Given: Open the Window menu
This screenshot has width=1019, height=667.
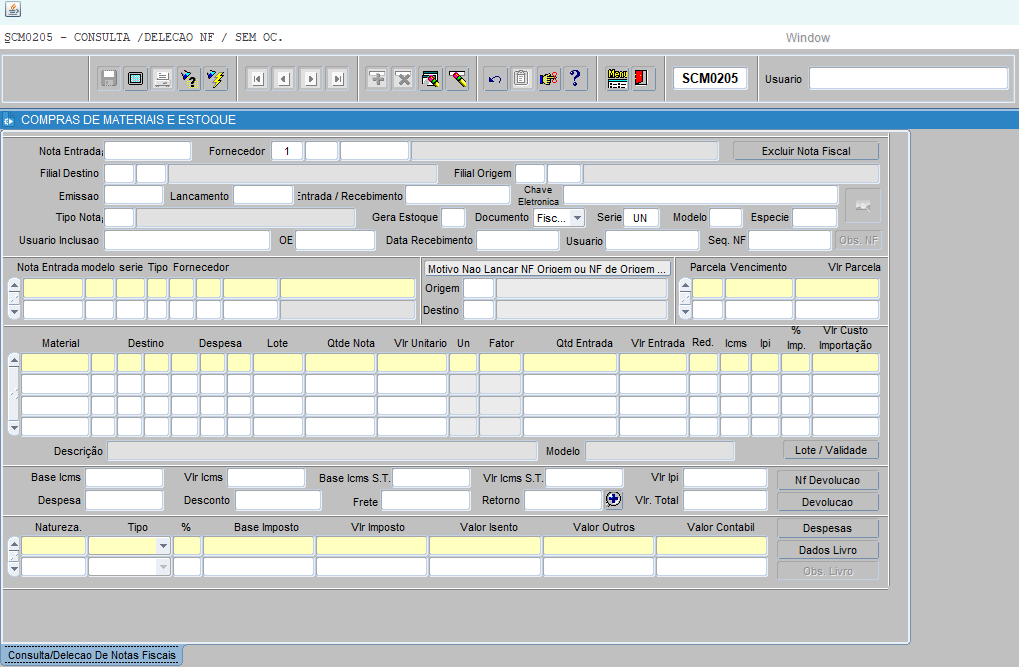Looking at the screenshot, I should point(807,38).
